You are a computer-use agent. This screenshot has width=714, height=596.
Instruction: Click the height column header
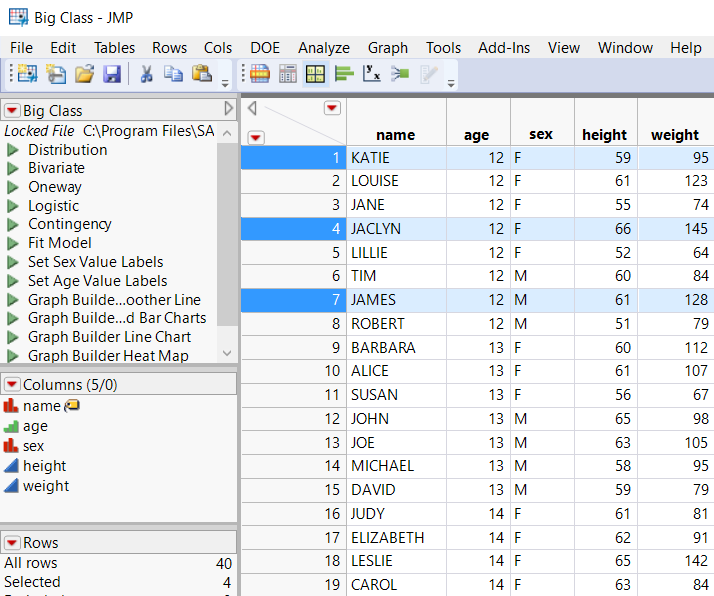[604, 134]
